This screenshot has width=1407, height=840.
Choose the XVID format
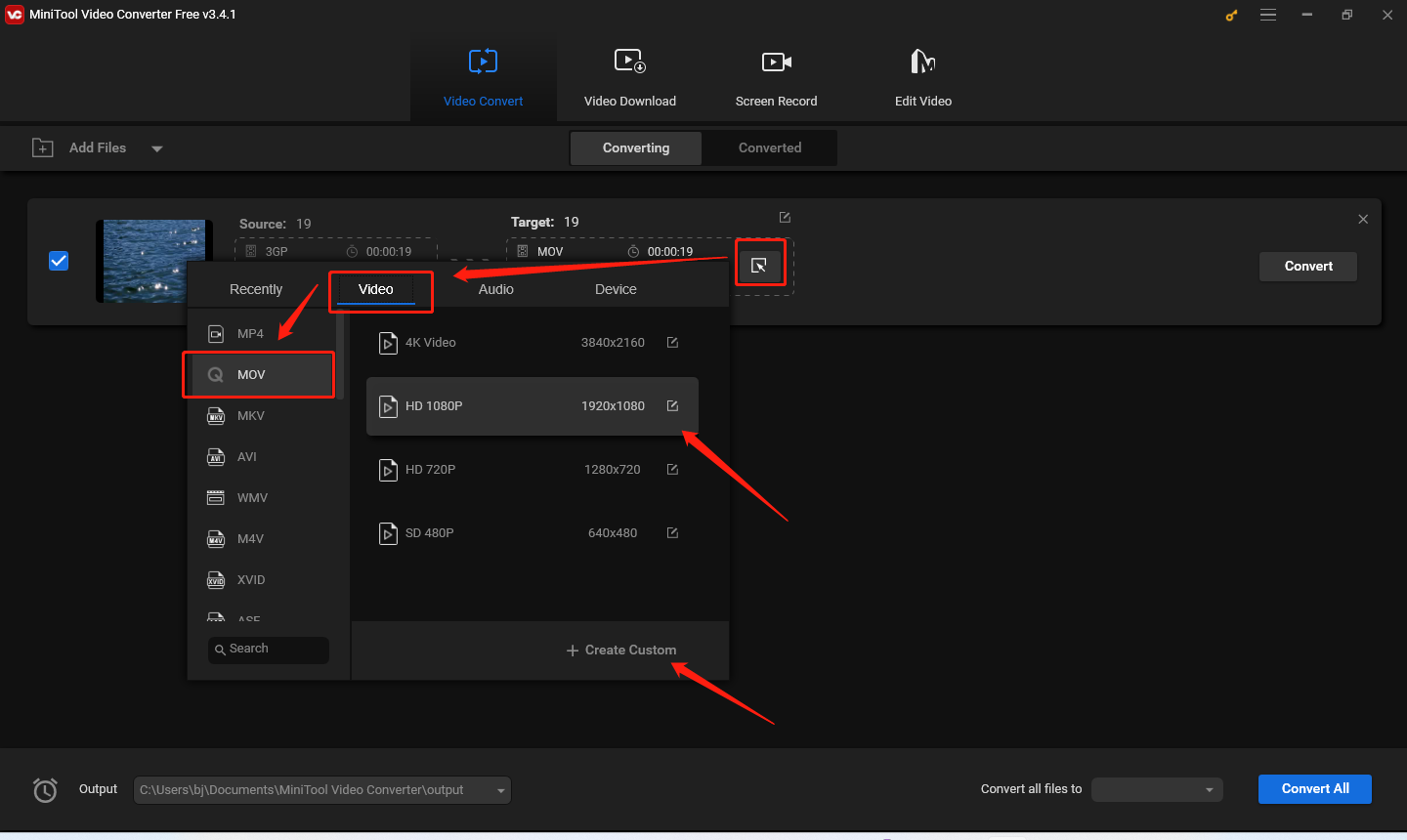262,580
